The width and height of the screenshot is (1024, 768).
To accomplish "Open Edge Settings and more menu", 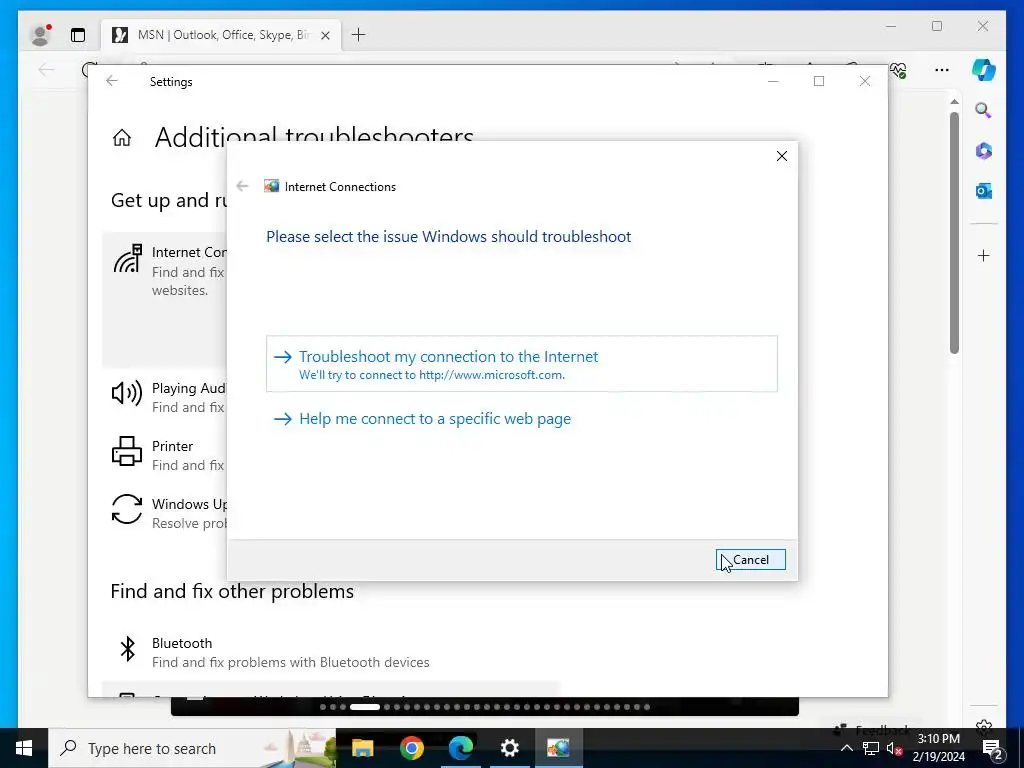I will coord(942,70).
